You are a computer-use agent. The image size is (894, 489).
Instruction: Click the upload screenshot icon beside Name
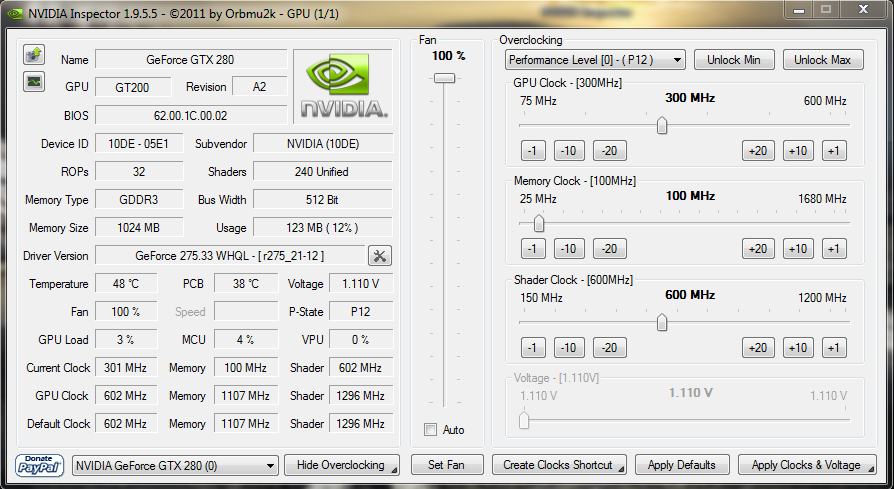click(34, 55)
